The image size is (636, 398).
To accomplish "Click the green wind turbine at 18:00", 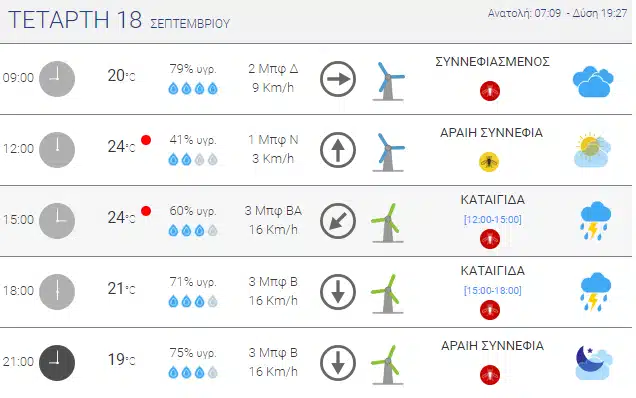I will point(388,294).
